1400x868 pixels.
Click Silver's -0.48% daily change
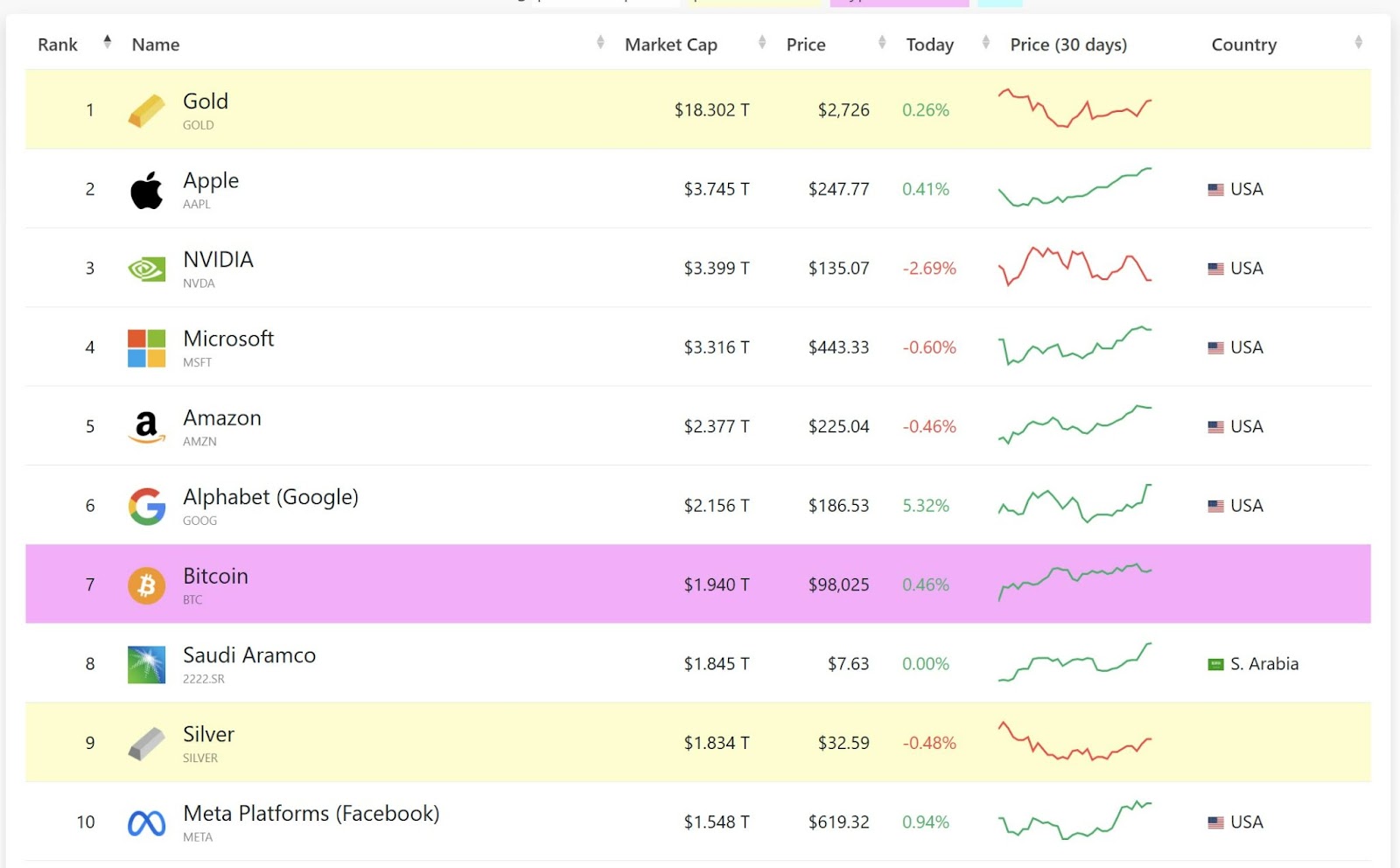tap(929, 743)
